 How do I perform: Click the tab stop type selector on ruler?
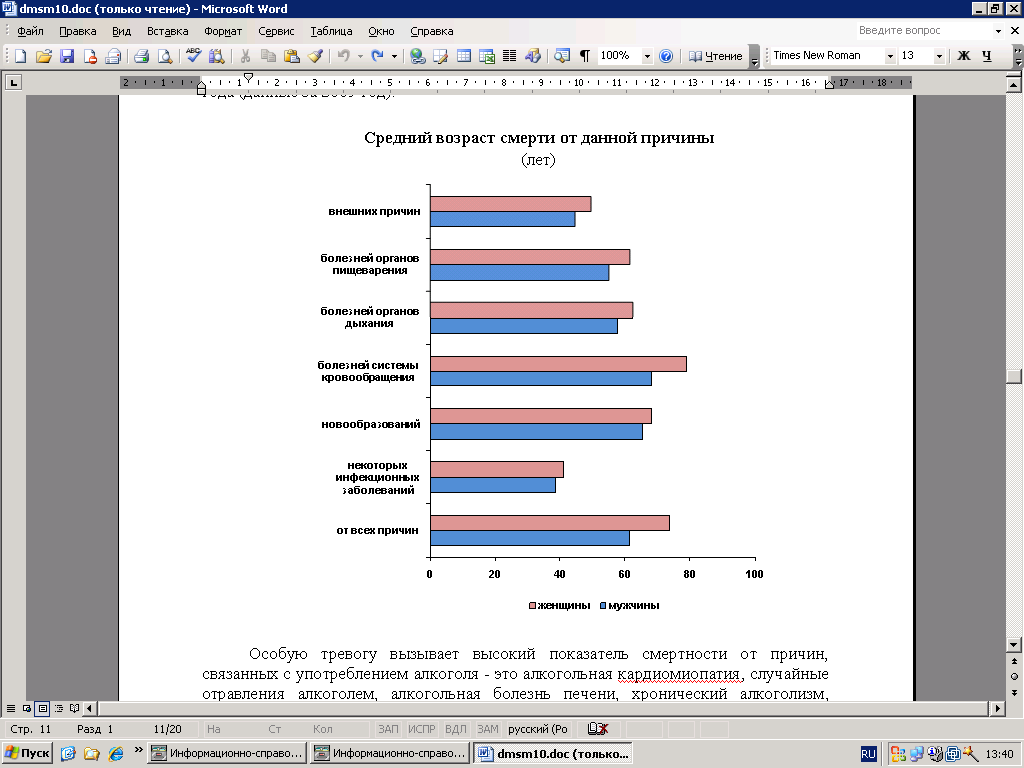(x=13, y=82)
